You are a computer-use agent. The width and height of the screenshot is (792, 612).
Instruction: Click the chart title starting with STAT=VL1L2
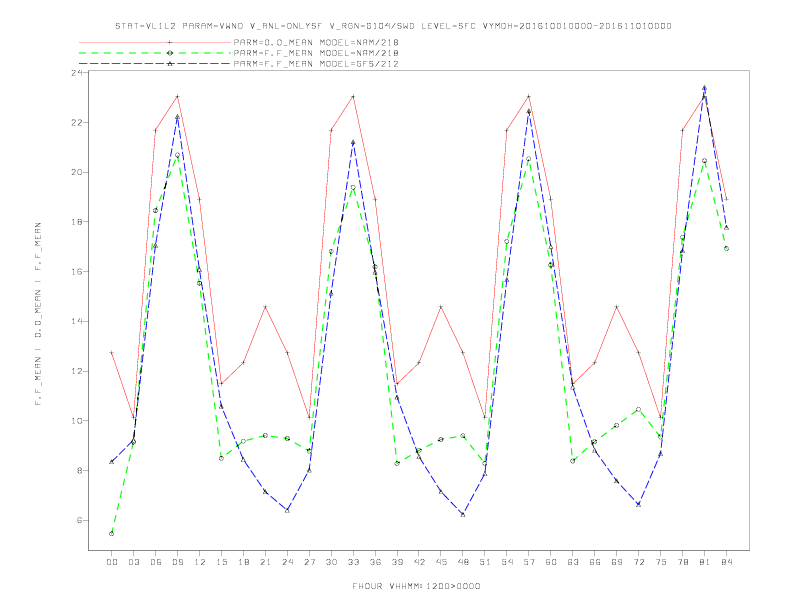click(x=393, y=26)
